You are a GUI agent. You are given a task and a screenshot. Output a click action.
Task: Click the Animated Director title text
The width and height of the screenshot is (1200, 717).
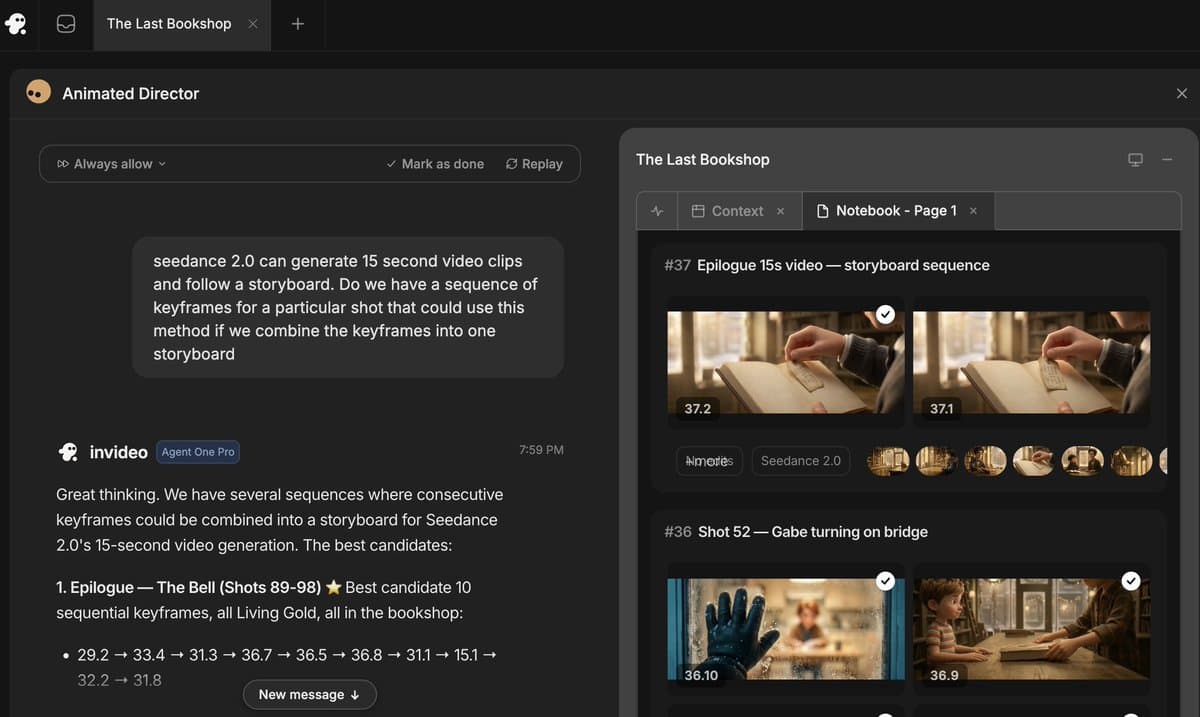click(131, 94)
